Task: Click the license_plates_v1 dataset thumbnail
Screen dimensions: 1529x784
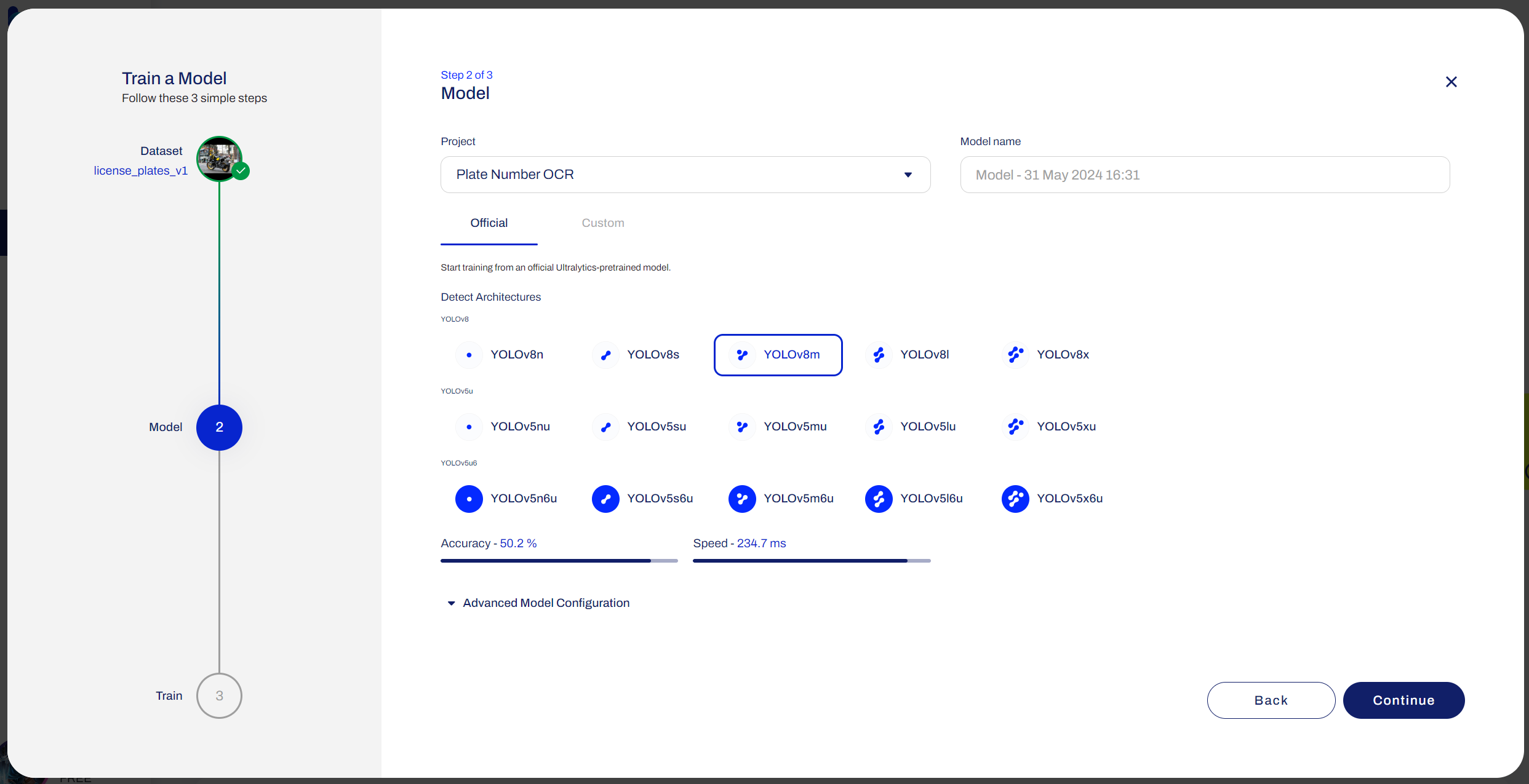Action: pos(219,159)
